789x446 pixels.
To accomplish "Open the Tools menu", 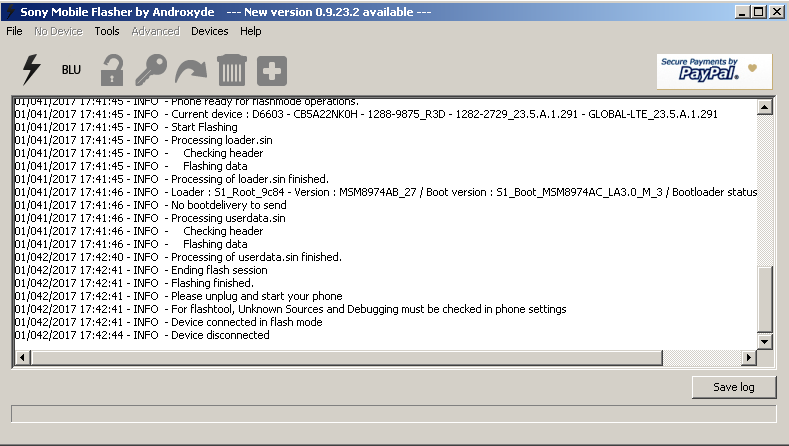I will click(x=107, y=31).
